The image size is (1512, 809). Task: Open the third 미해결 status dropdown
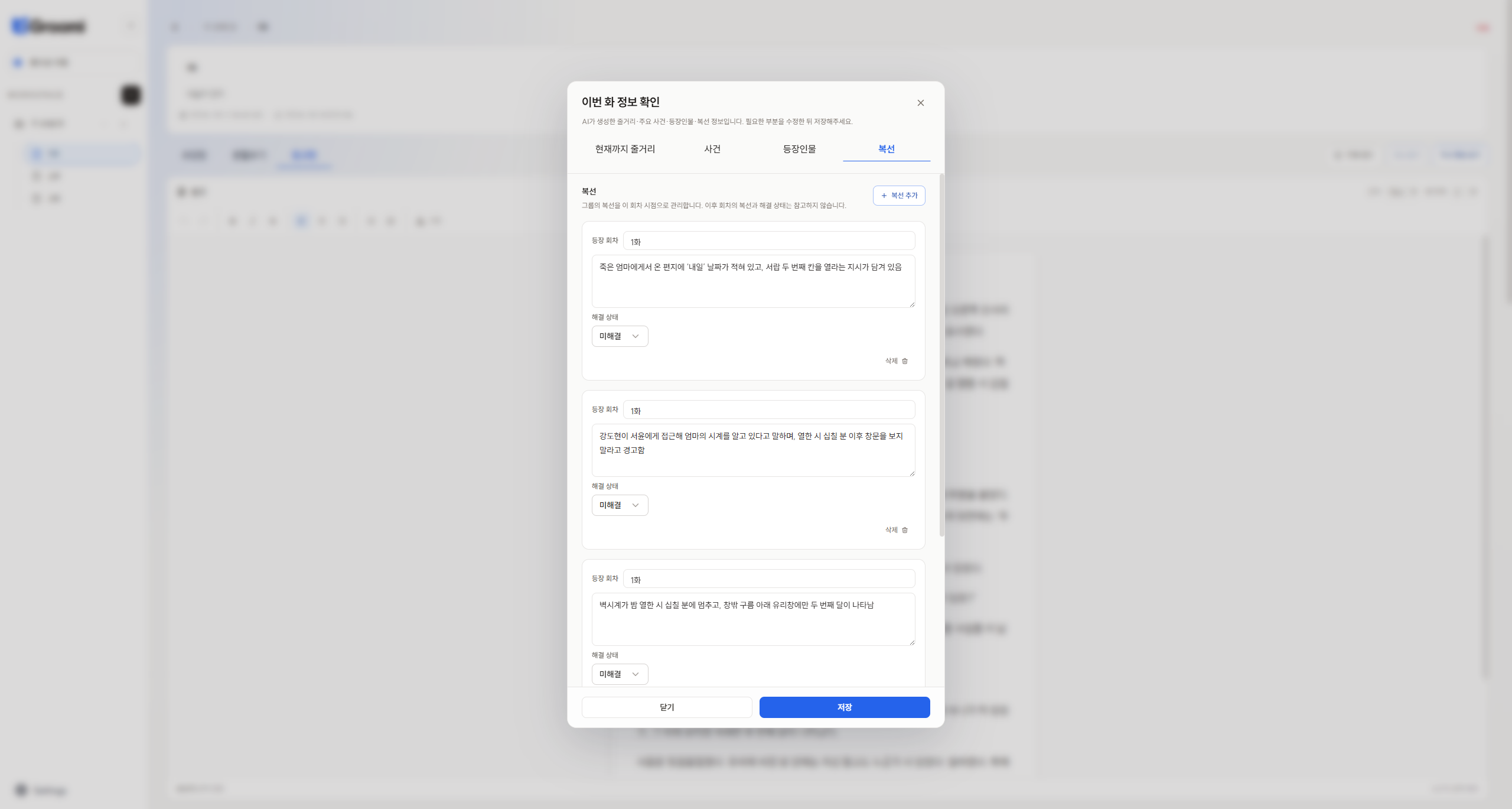pos(620,674)
